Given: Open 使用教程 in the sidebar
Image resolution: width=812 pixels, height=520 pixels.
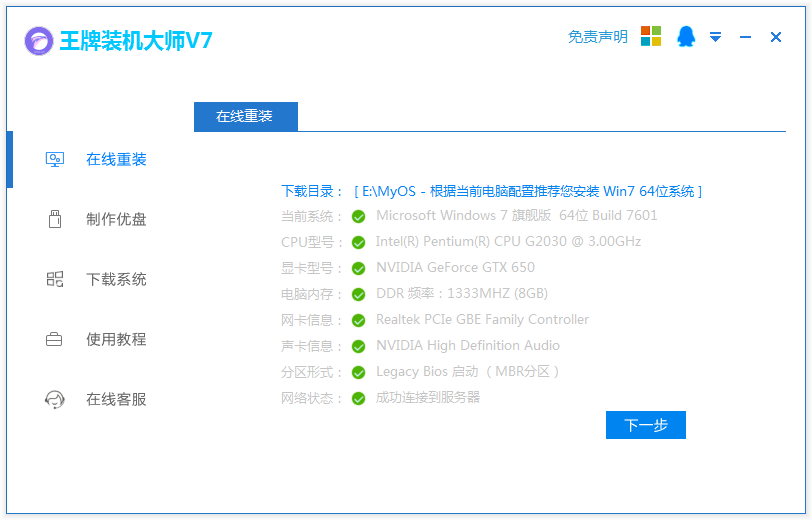Looking at the screenshot, I should pos(116,339).
